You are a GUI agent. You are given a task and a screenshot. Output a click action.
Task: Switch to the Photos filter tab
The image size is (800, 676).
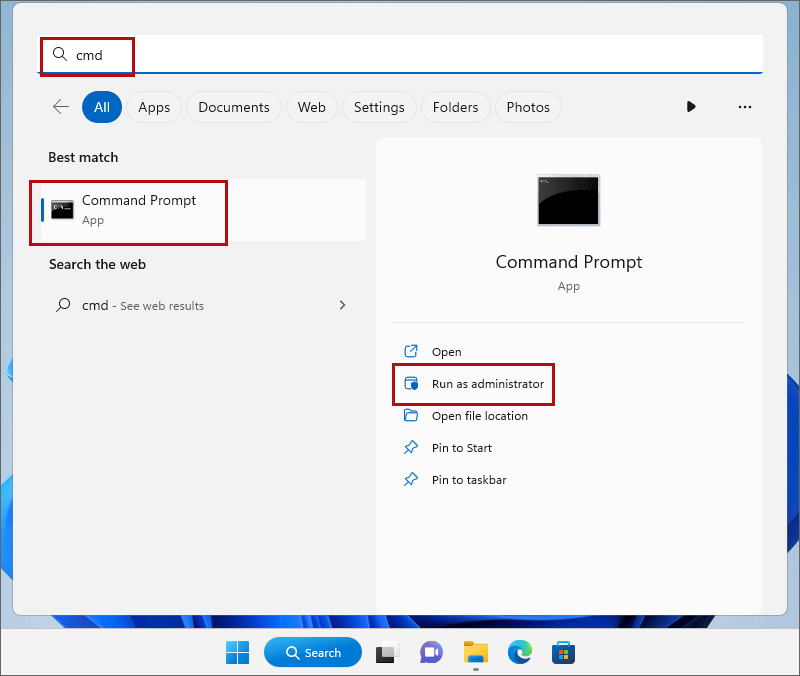click(x=528, y=107)
